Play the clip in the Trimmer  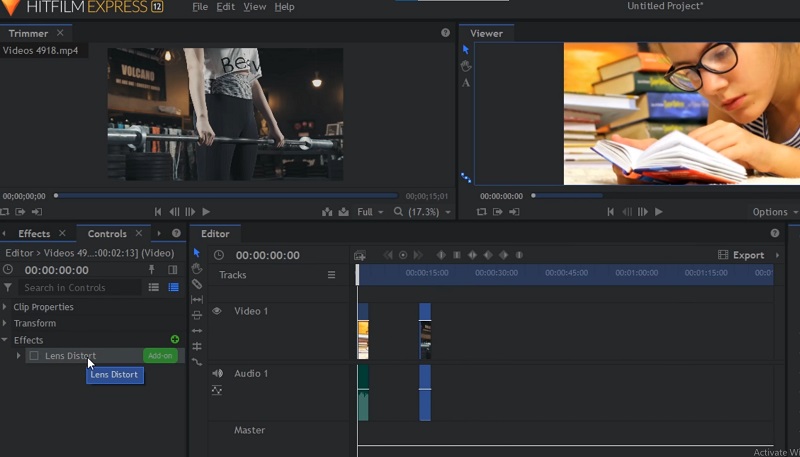[x=206, y=212]
